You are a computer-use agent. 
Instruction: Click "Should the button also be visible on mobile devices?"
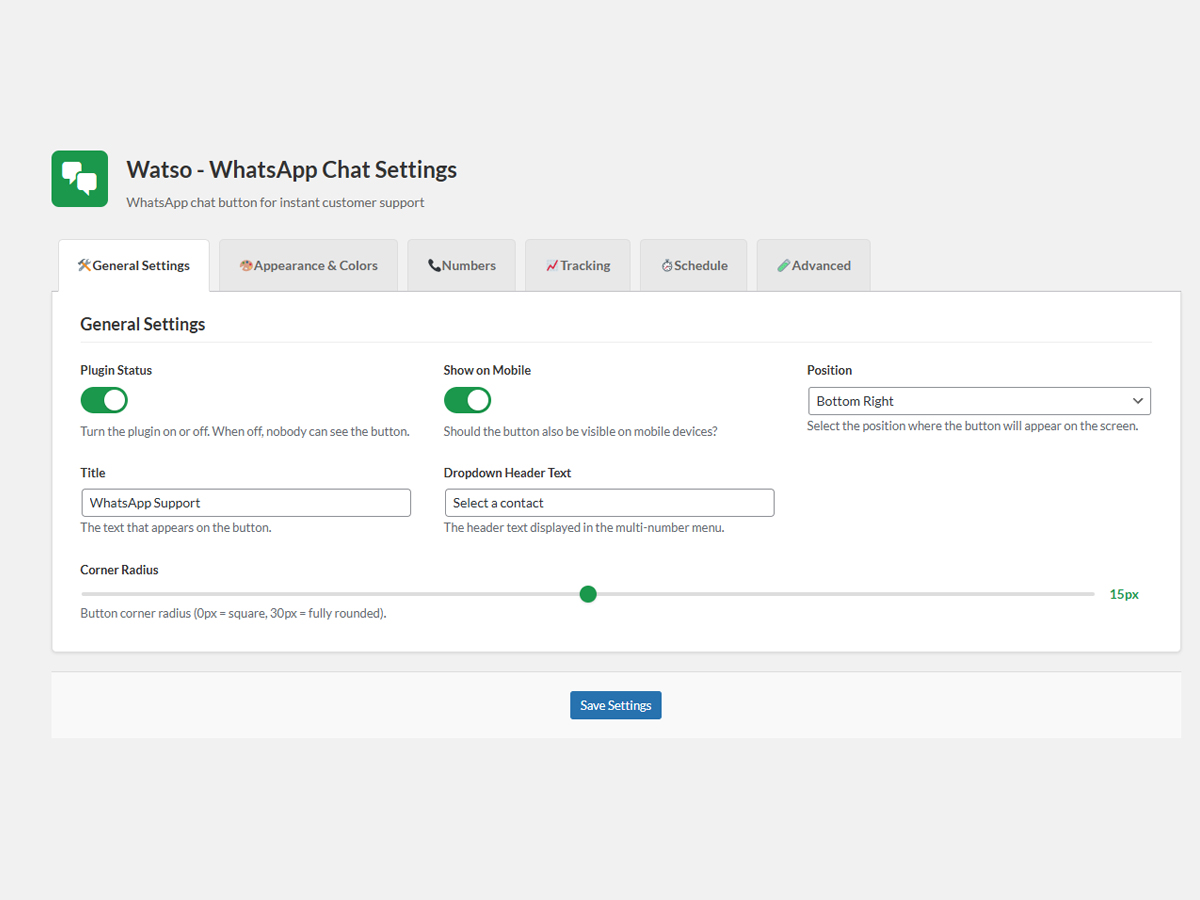pyautogui.click(x=581, y=432)
